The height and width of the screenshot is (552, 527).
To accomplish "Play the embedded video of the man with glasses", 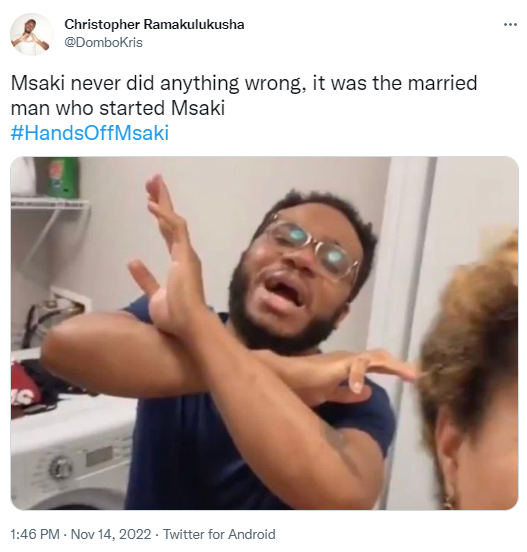I will point(264,333).
